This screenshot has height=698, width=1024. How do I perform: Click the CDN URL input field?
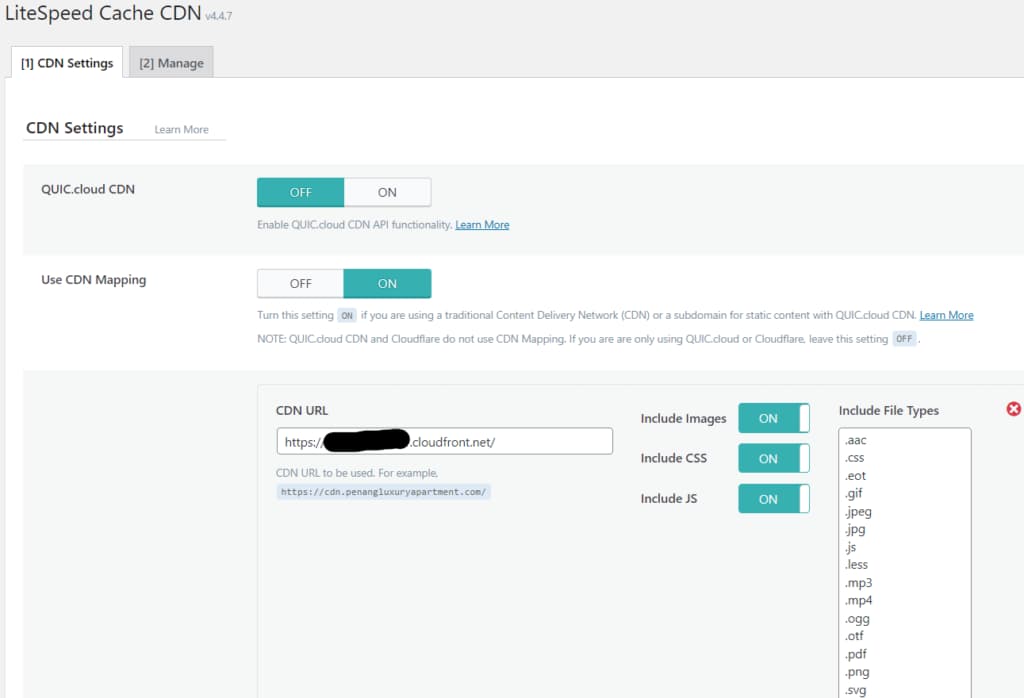pos(445,441)
